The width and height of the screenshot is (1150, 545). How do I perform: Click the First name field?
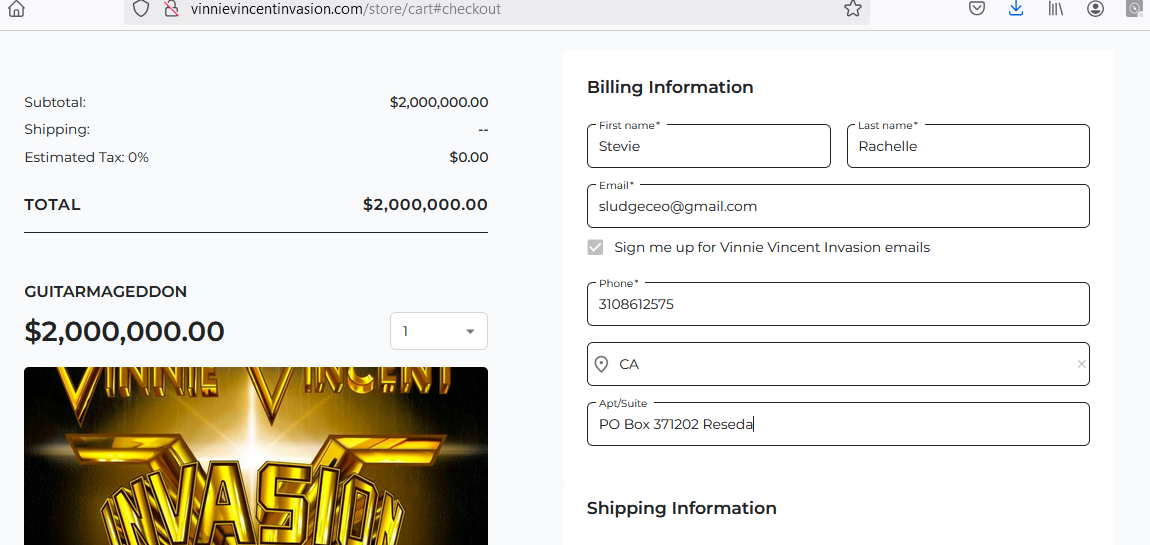(x=708, y=147)
